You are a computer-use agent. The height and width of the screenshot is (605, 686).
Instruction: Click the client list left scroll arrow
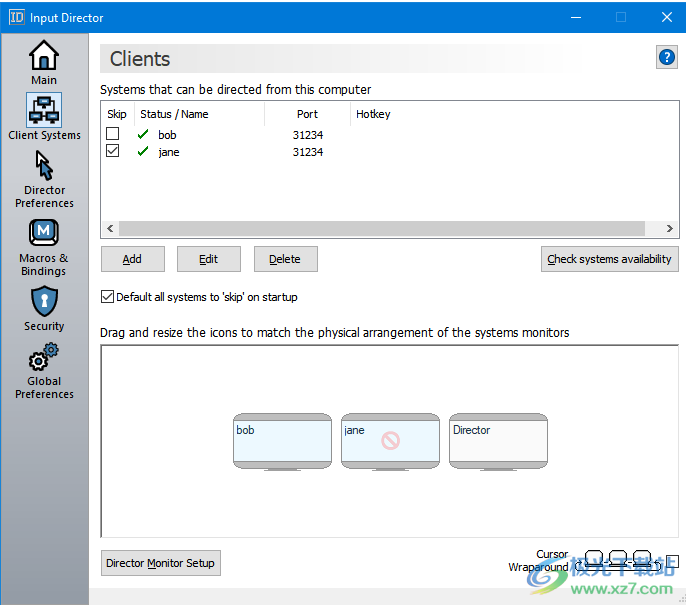coord(110,228)
